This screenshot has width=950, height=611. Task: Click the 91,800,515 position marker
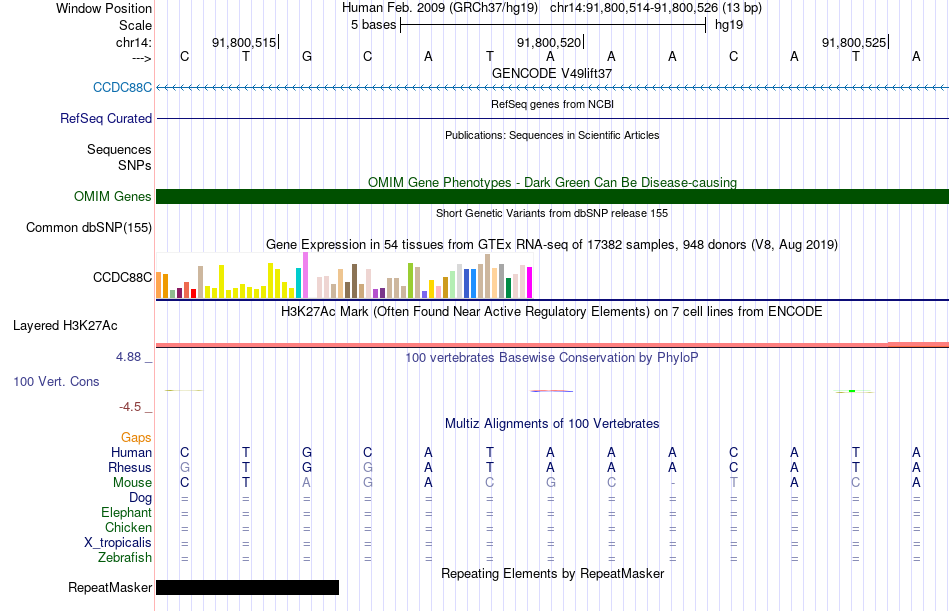pyautogui.click(x=244, y=42)
